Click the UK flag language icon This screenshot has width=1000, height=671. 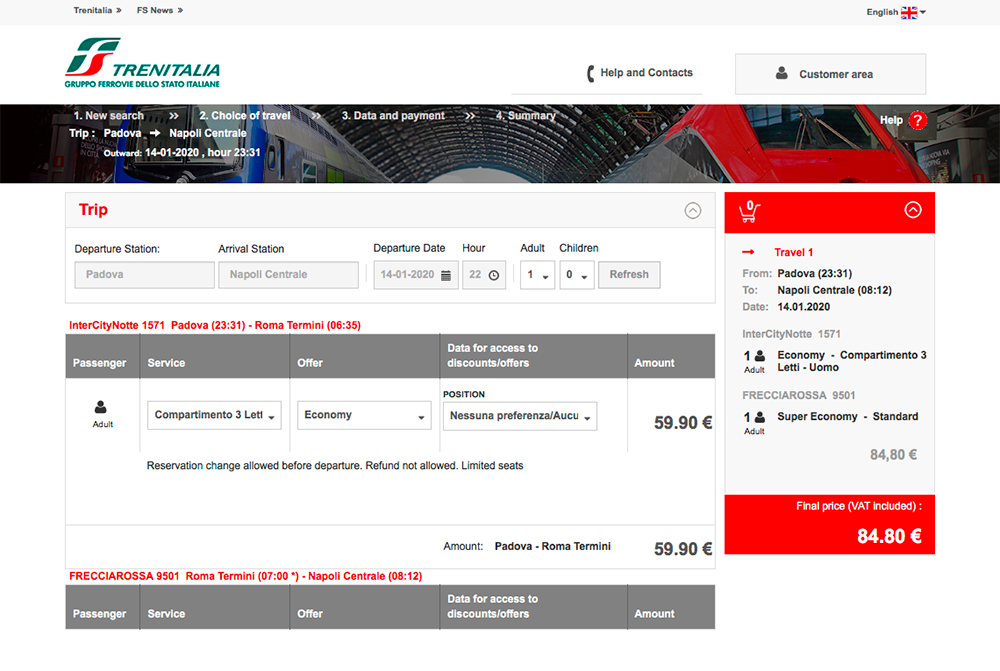(909, 12)
